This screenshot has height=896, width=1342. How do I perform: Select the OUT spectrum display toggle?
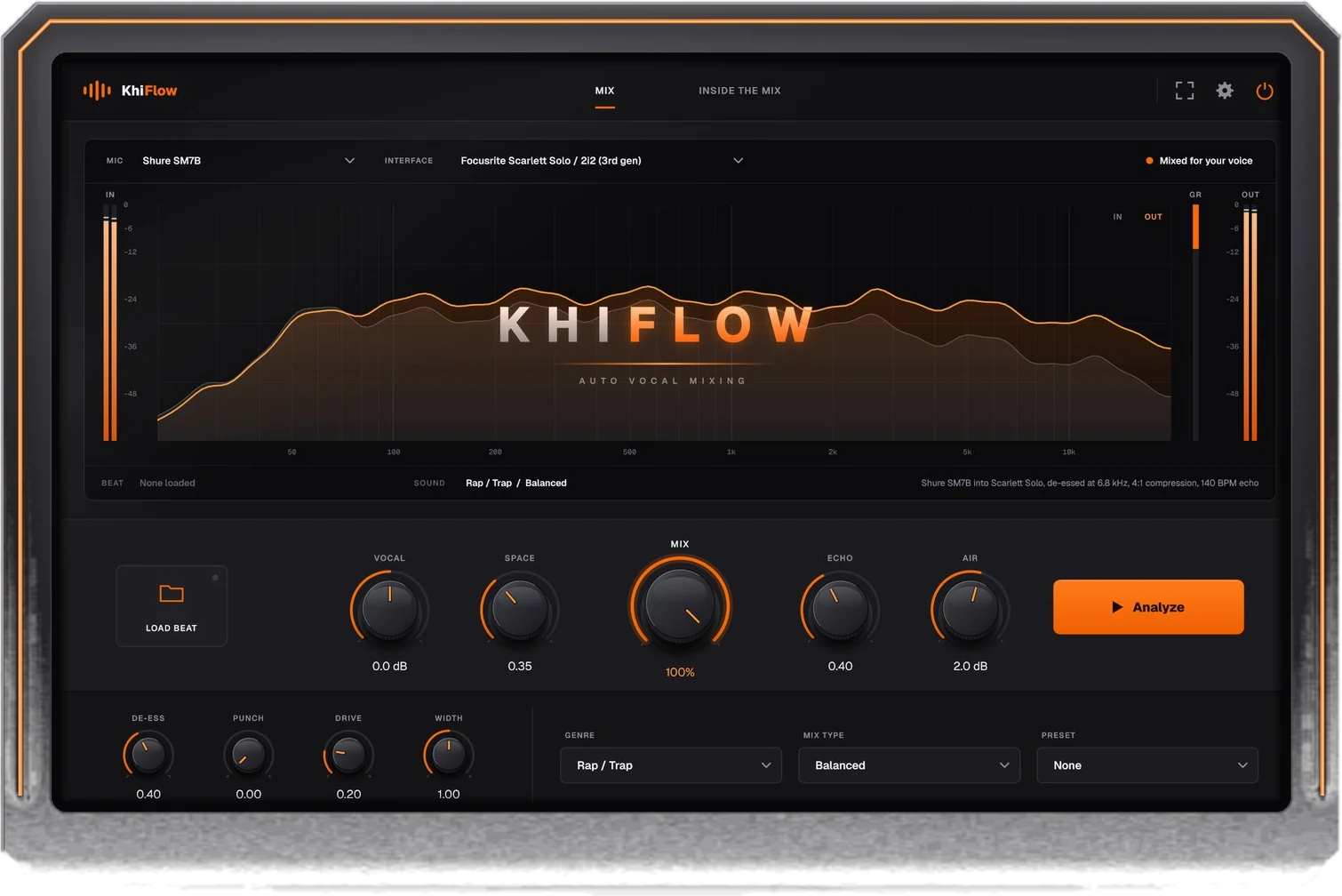click(x=1153, y=217)
